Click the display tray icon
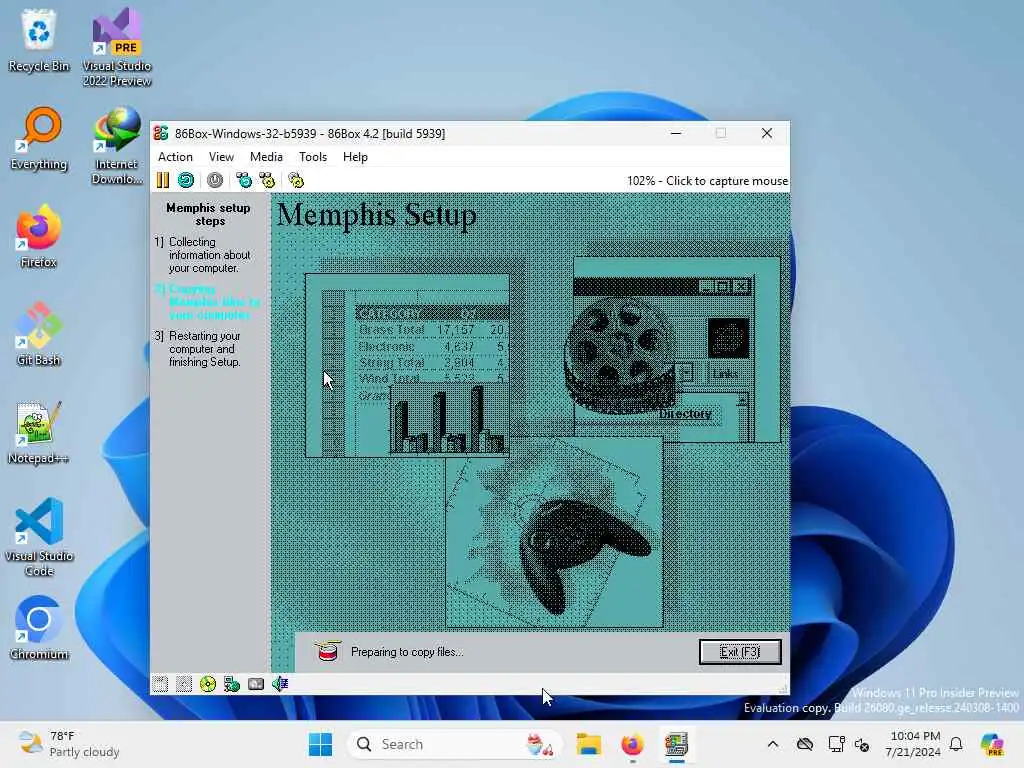Viewport: 1024px width, 768px height. click(836, 744)
